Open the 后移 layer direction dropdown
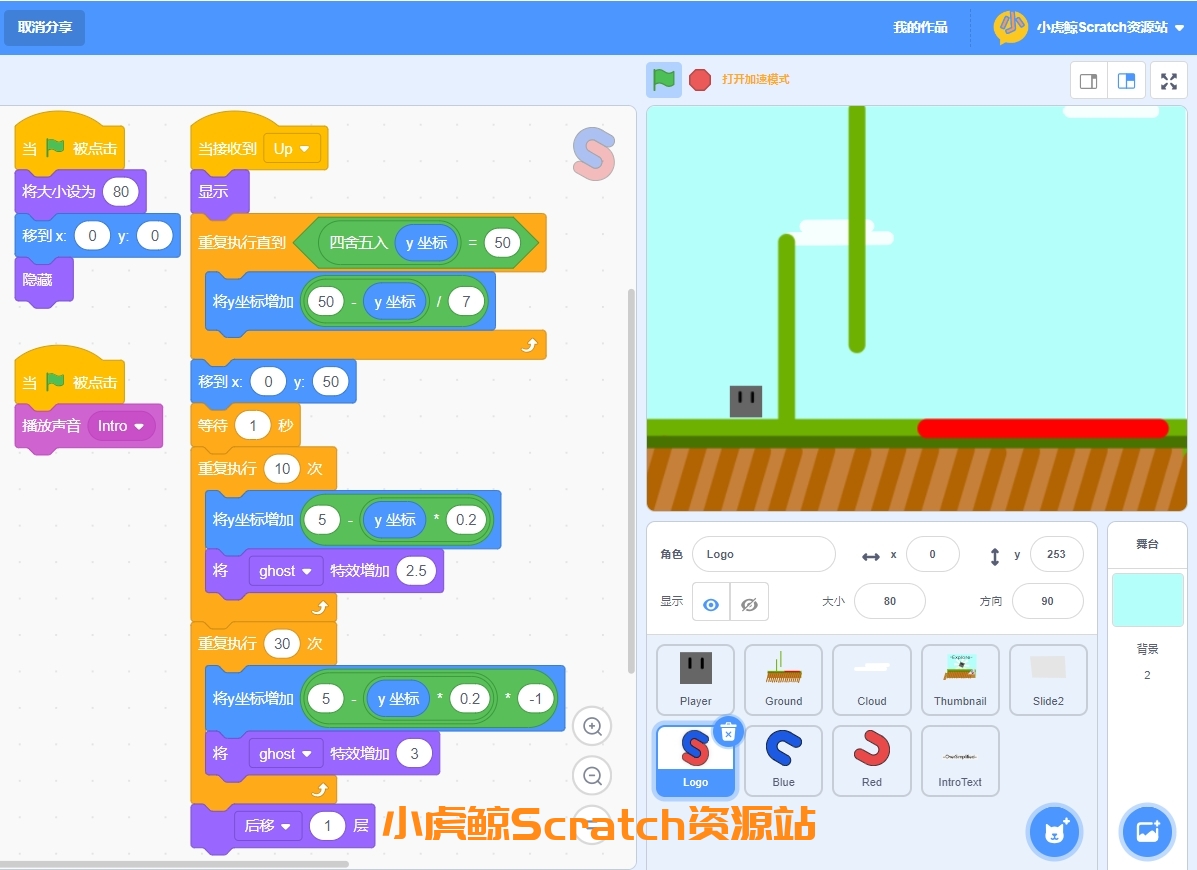The width and height of the screenshot is (1197, 870). (x=267, y=826)
